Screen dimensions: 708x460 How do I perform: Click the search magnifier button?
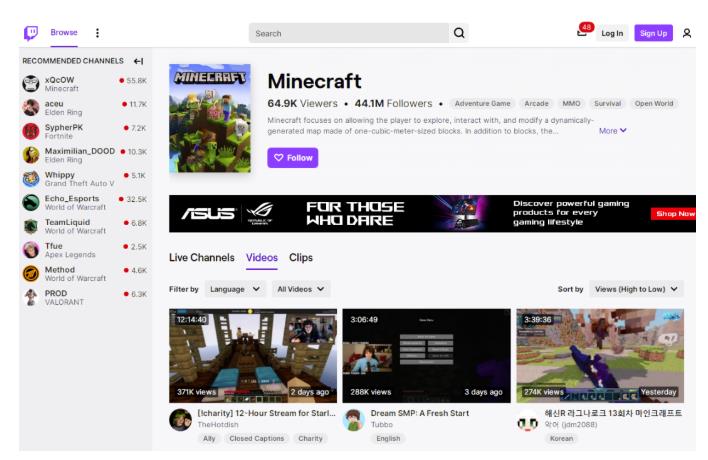pos(459,33)
